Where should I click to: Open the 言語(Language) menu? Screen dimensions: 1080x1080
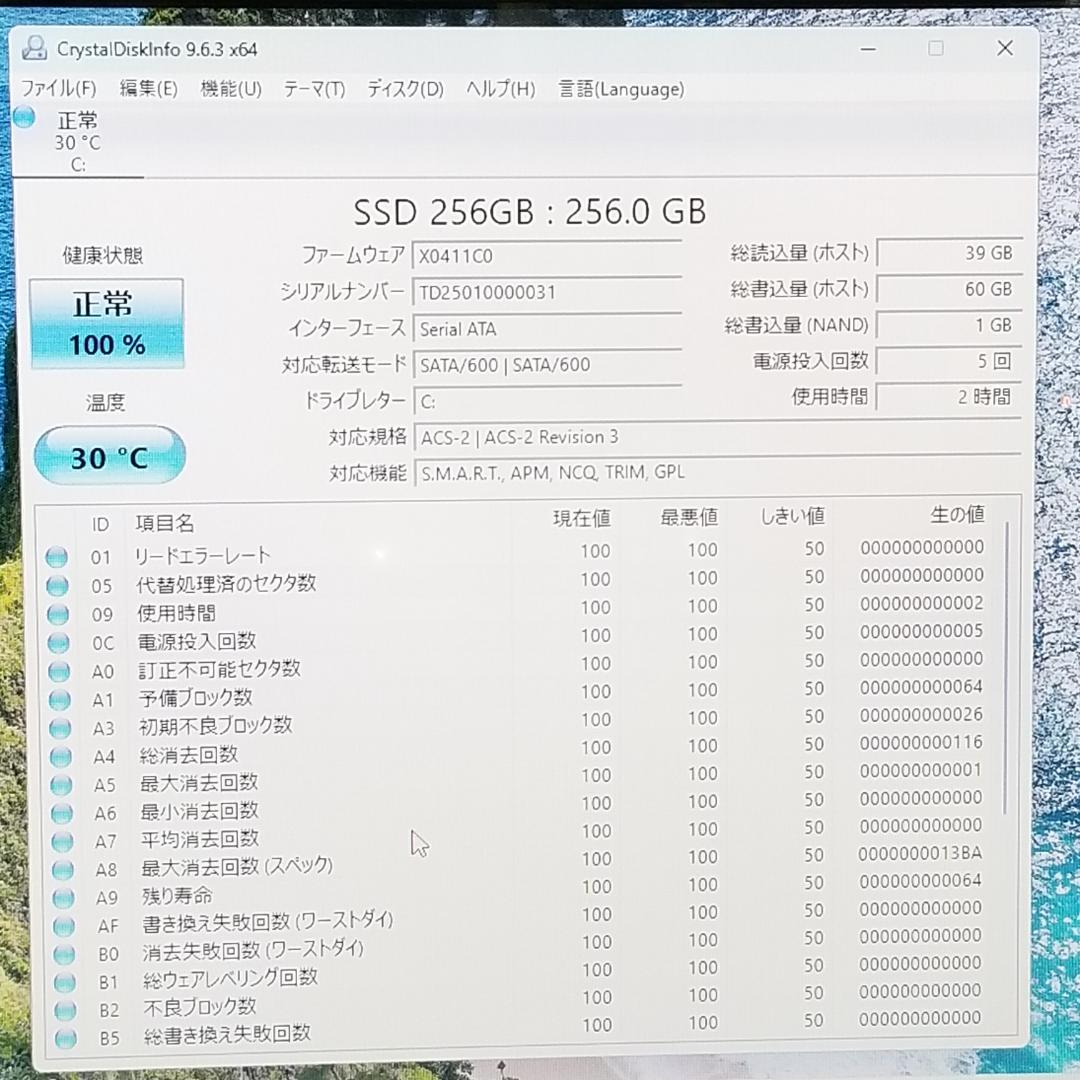(621, 89)
